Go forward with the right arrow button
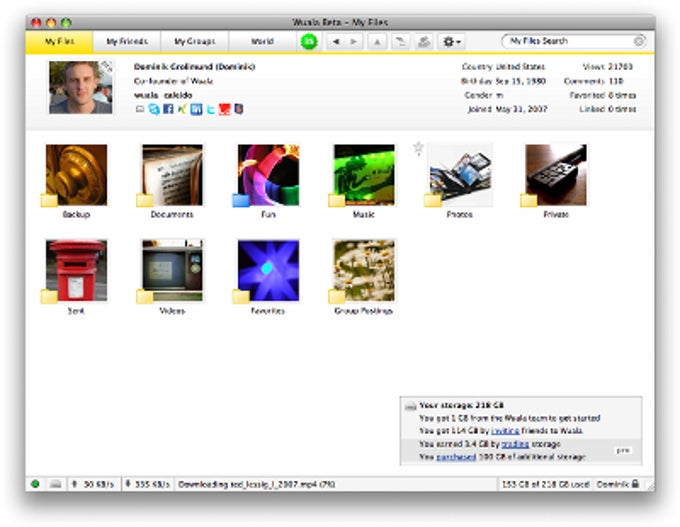Screen dimensions: 680x527 (353, 42)
